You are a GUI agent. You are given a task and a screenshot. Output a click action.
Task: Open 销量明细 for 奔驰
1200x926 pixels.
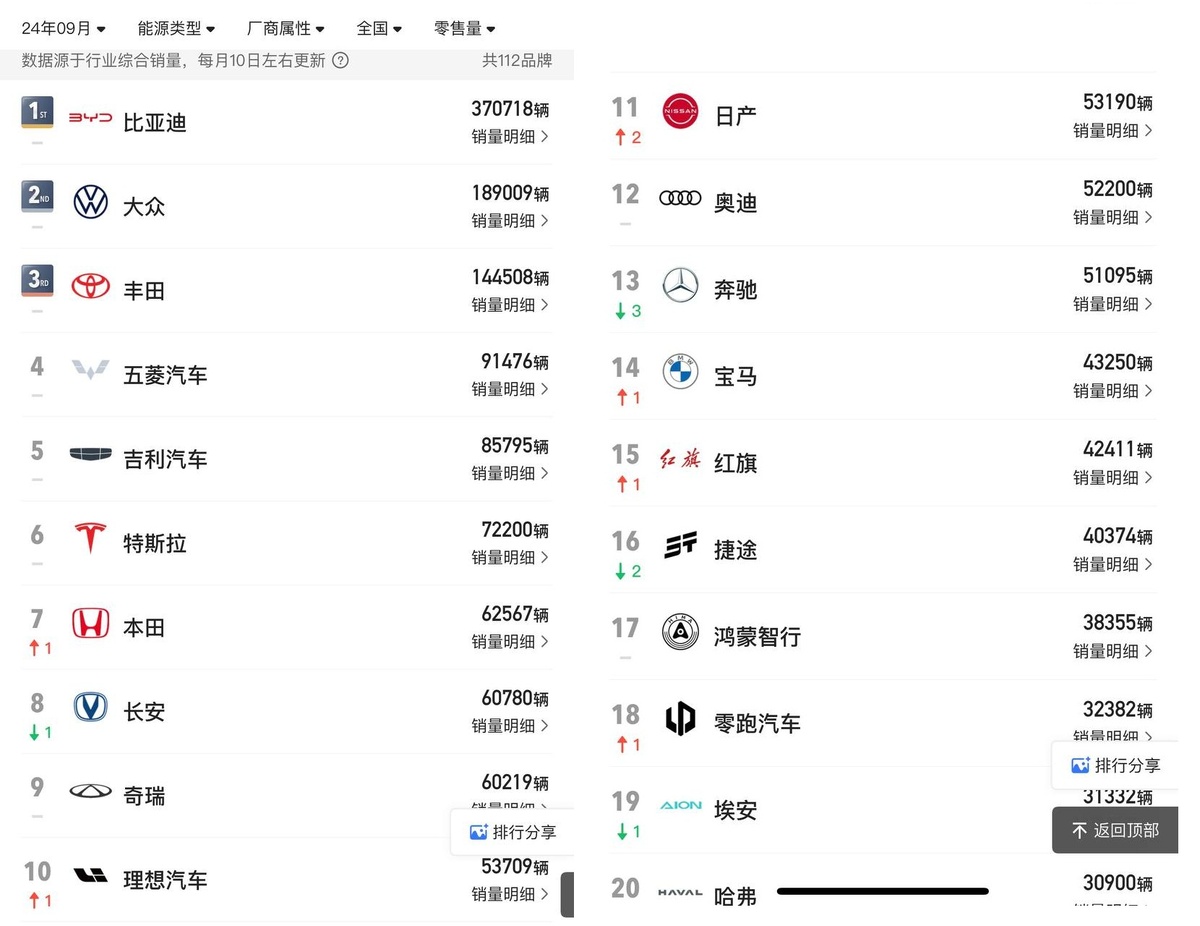1113,303
